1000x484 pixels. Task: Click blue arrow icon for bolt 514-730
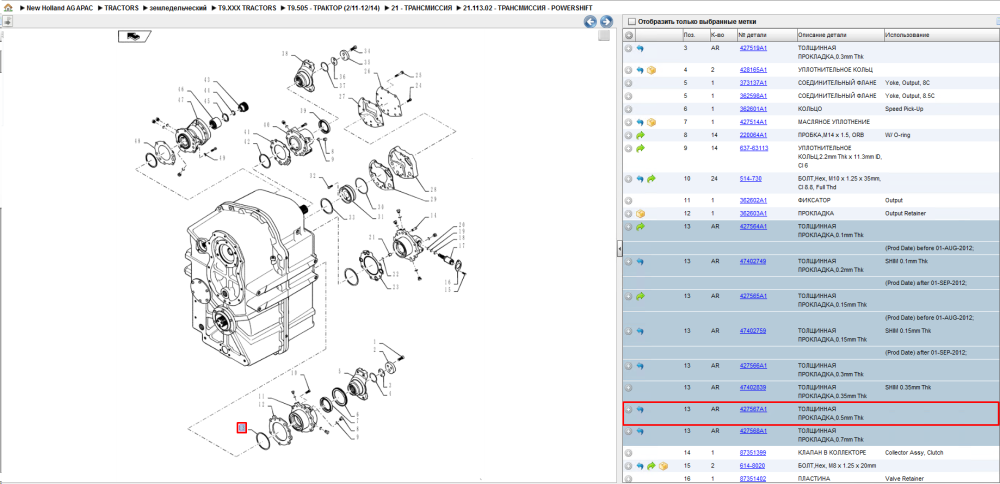(640, 179)
